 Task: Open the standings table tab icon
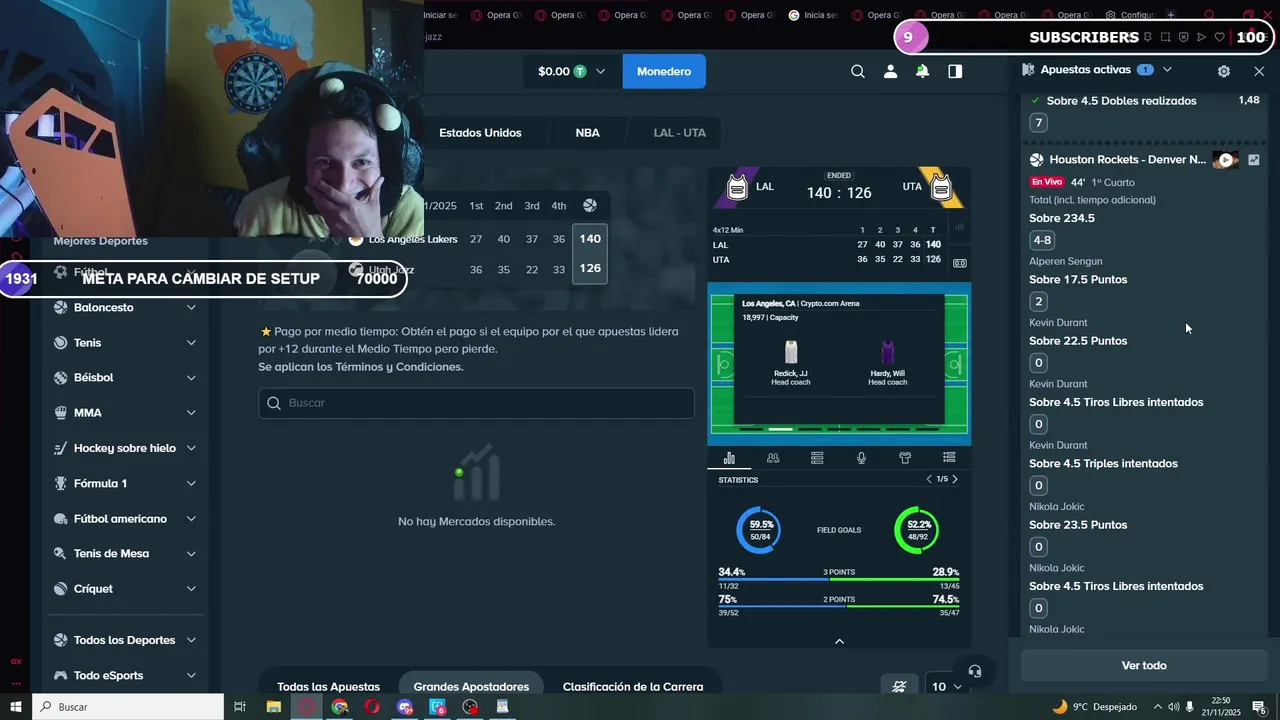pos(817,458)
